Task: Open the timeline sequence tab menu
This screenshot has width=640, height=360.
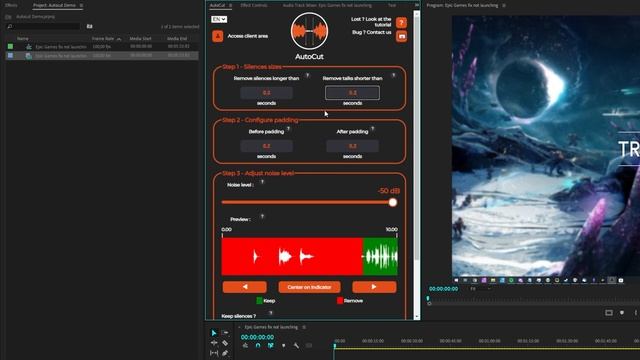Action: [x=304, y=327]
